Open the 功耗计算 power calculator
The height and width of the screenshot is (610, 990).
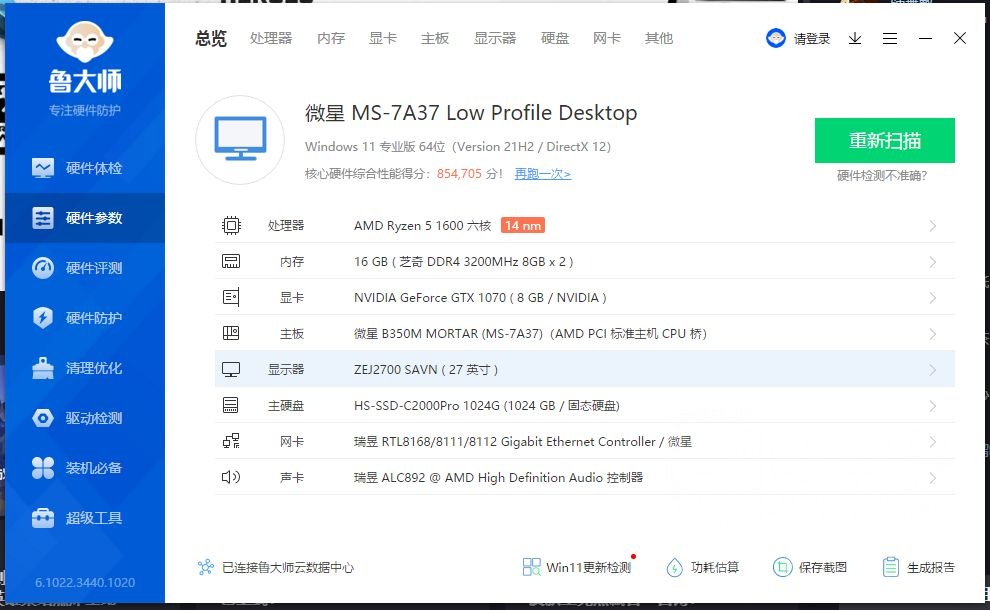(703, 566)
